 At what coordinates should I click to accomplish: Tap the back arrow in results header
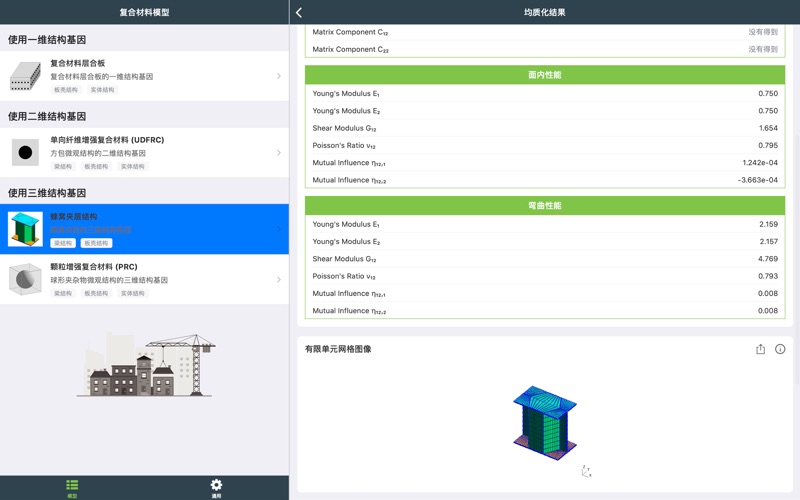click(299, 12)
